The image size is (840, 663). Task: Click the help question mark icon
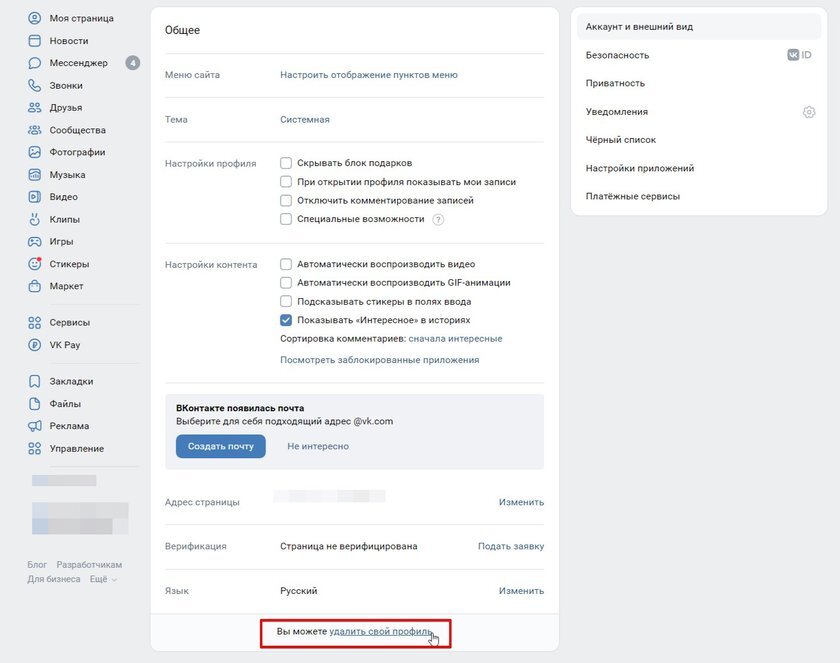438,220
